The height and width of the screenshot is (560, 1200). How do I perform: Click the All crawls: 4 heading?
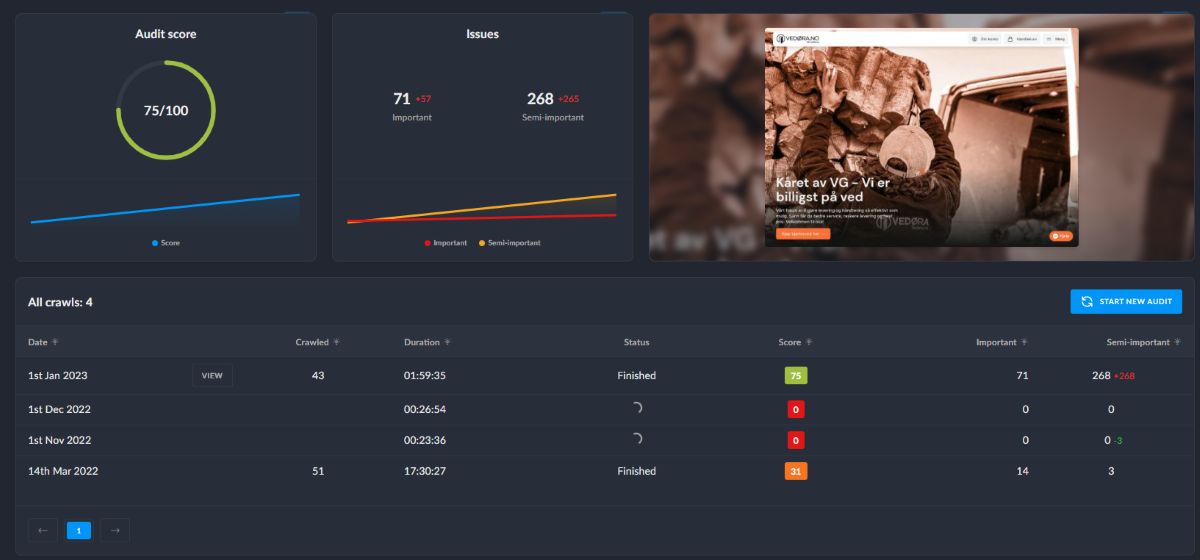60,302
